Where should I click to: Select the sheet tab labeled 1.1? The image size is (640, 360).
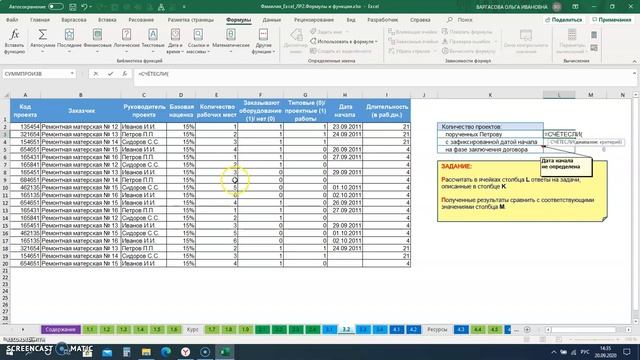[90, 329]
